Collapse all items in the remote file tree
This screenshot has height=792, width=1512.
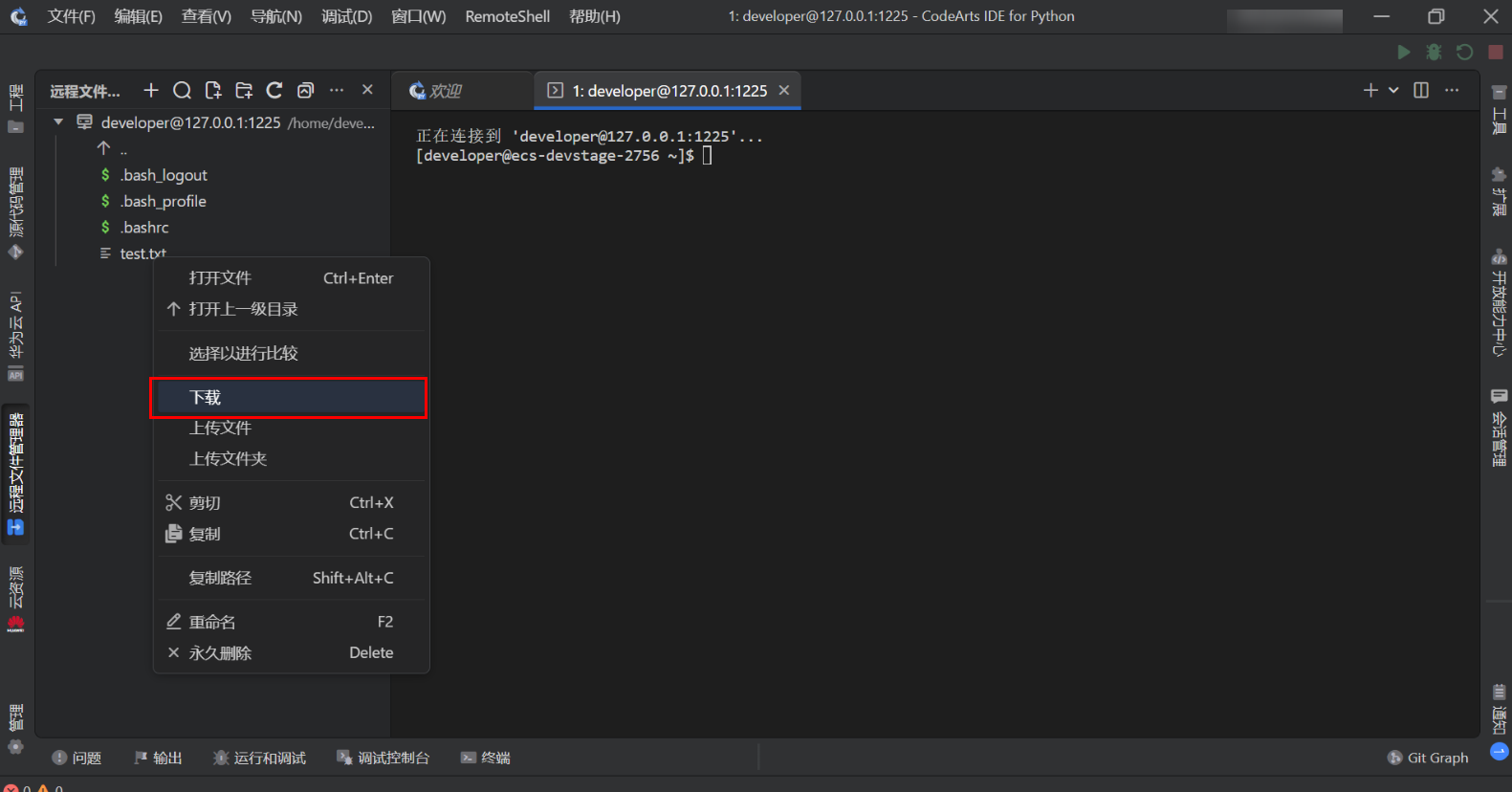(305, 90)
